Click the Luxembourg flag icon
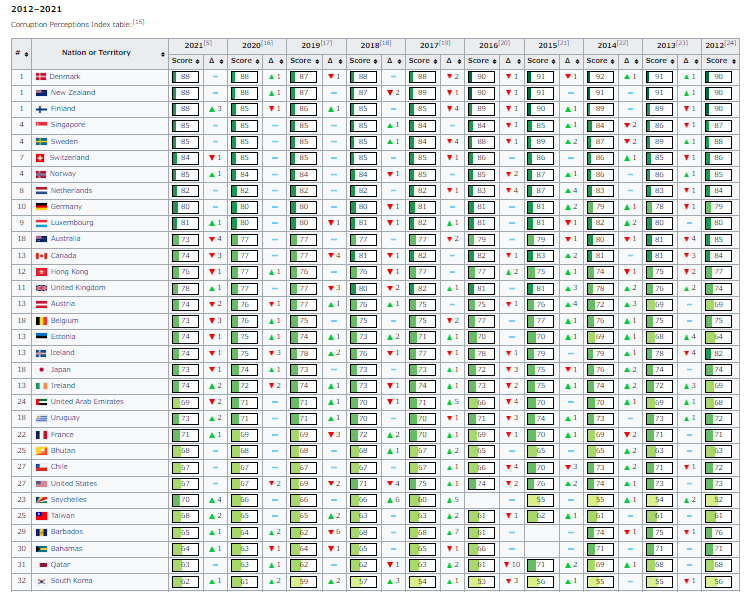This screenshot has height=592, width=751. point(41,223)
